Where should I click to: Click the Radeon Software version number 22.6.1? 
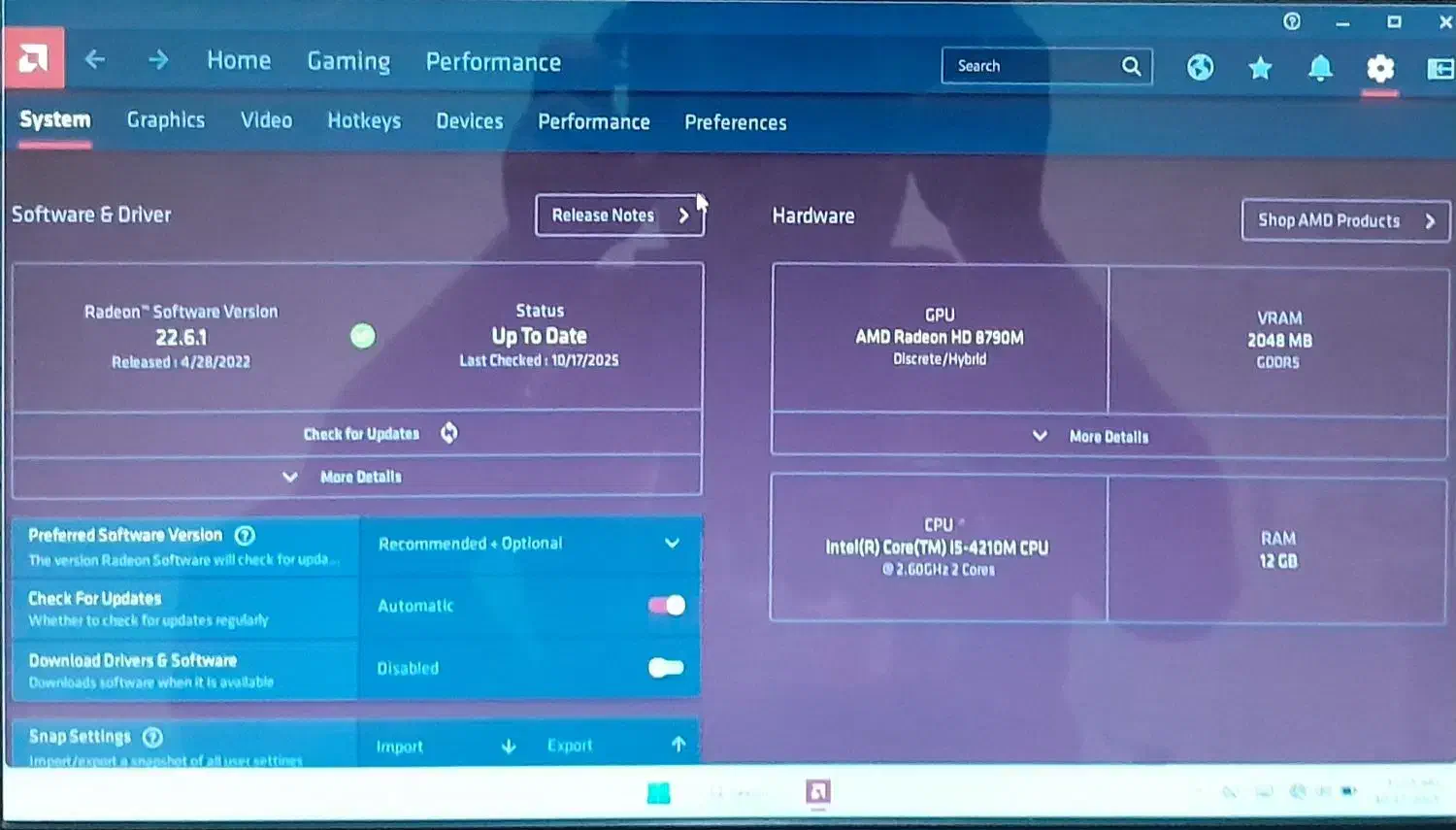[182, 338]
